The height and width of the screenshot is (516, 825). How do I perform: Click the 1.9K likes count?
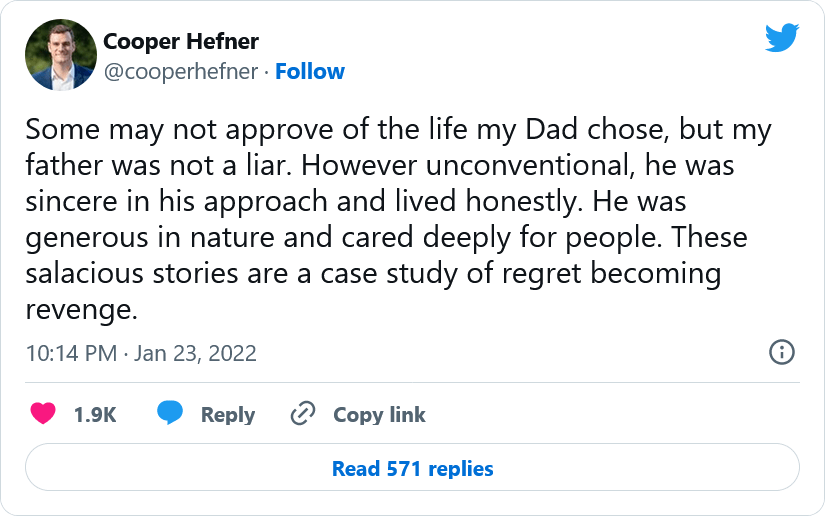point(95,415)
